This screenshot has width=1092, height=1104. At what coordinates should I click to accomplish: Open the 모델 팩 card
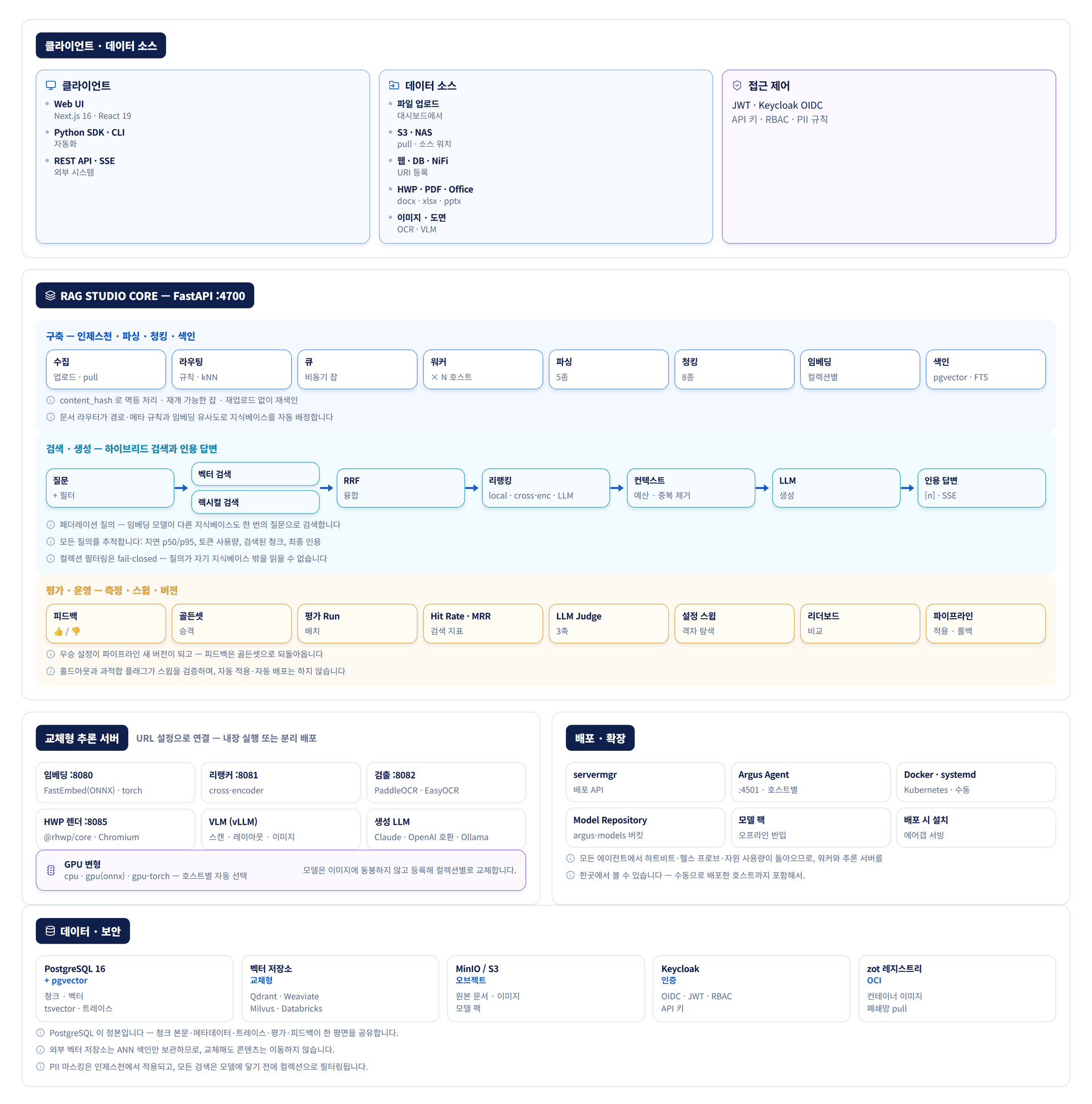(x=811, y=827)
